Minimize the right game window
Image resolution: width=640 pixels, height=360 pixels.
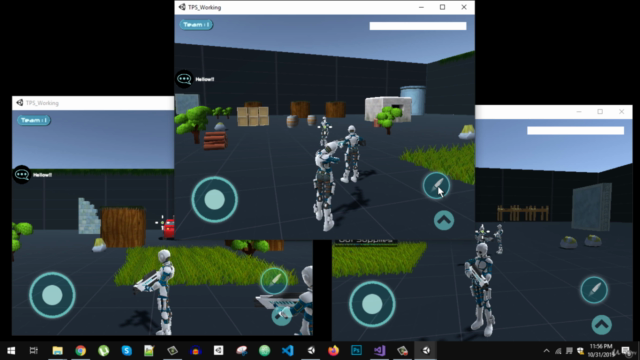tap(579, 111)
